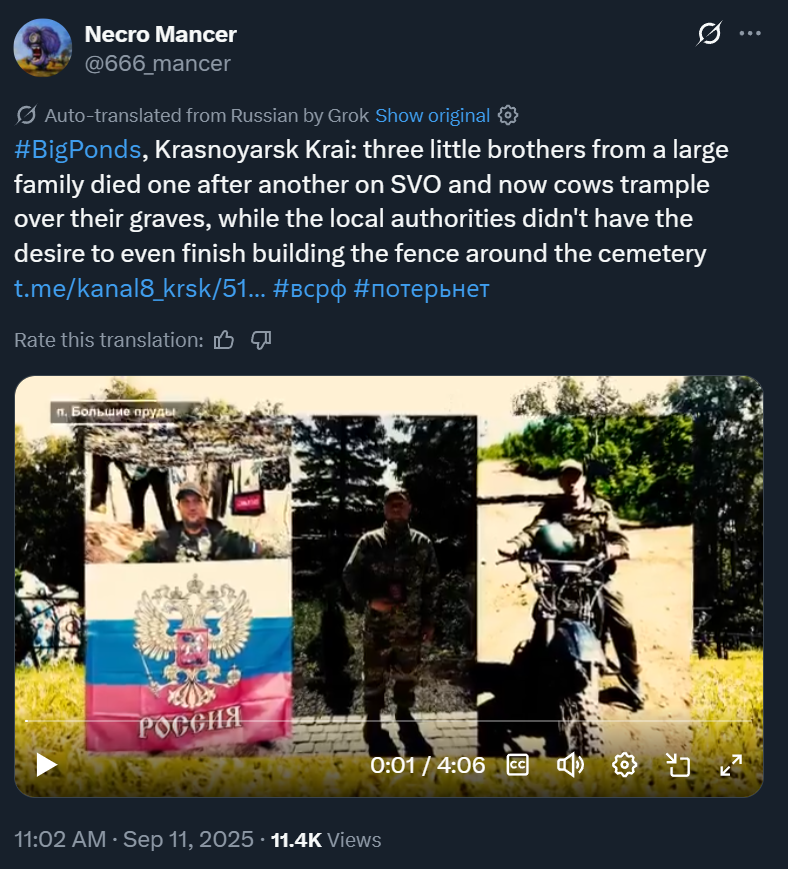
Task: Mute the video volume
Action: click(x=570, y=765)
